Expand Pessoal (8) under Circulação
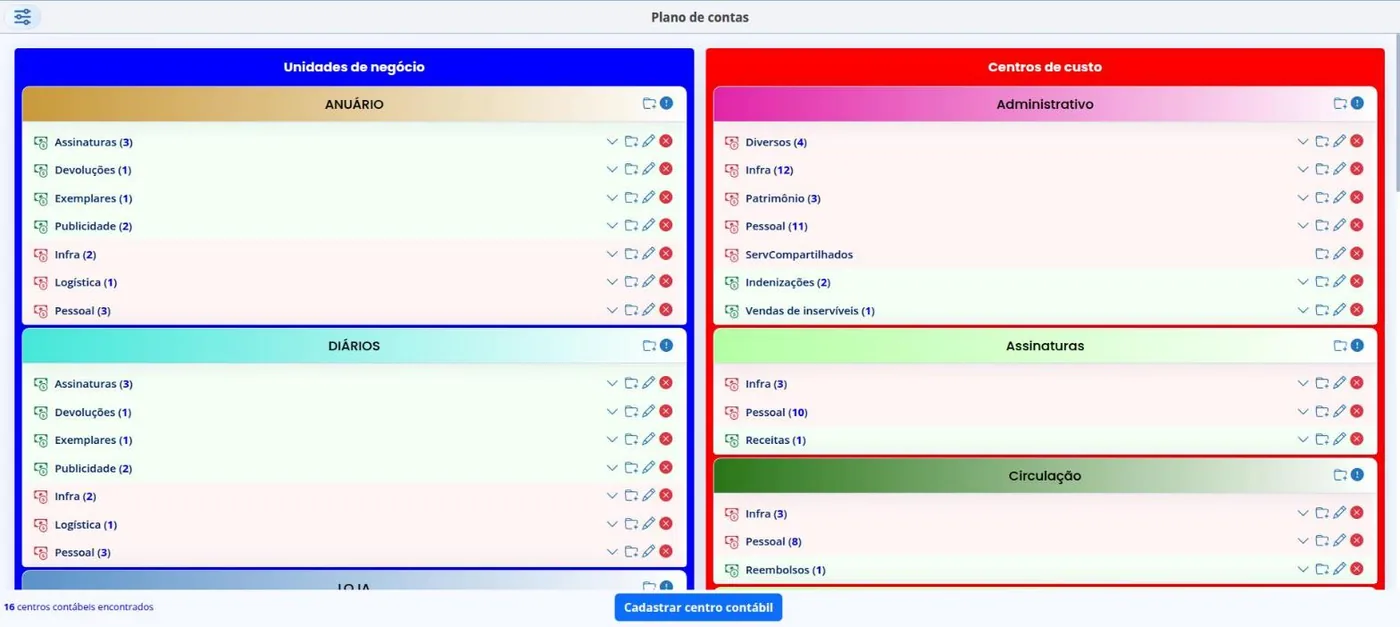This screenshot has height=627, width=1400. click(x=1303, y=541)
